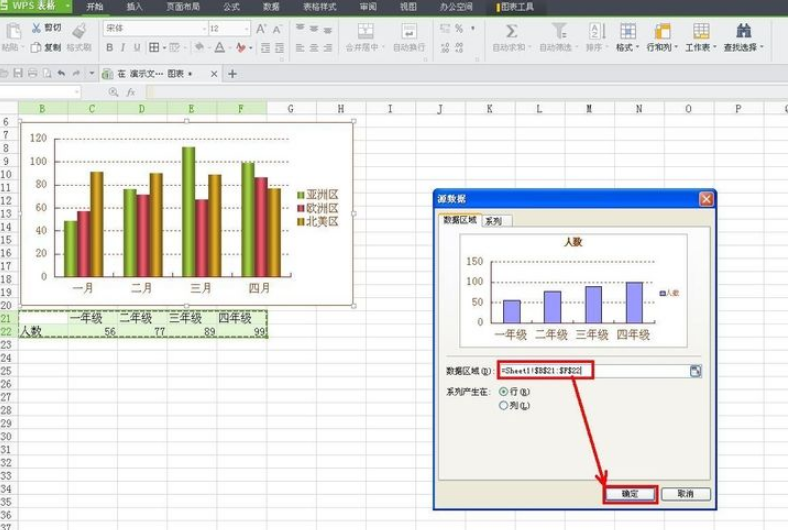Click the font color A button
This screenshot has width=788, height=530.
point(220,48)
